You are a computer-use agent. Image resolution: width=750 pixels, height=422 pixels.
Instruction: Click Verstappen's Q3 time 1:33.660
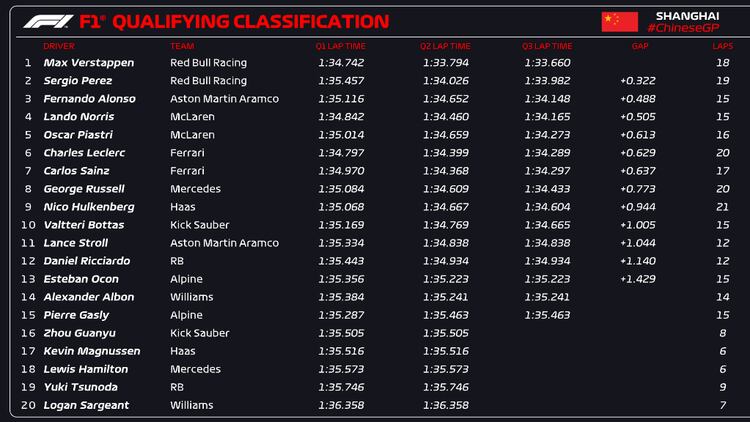tap(546, 62)
